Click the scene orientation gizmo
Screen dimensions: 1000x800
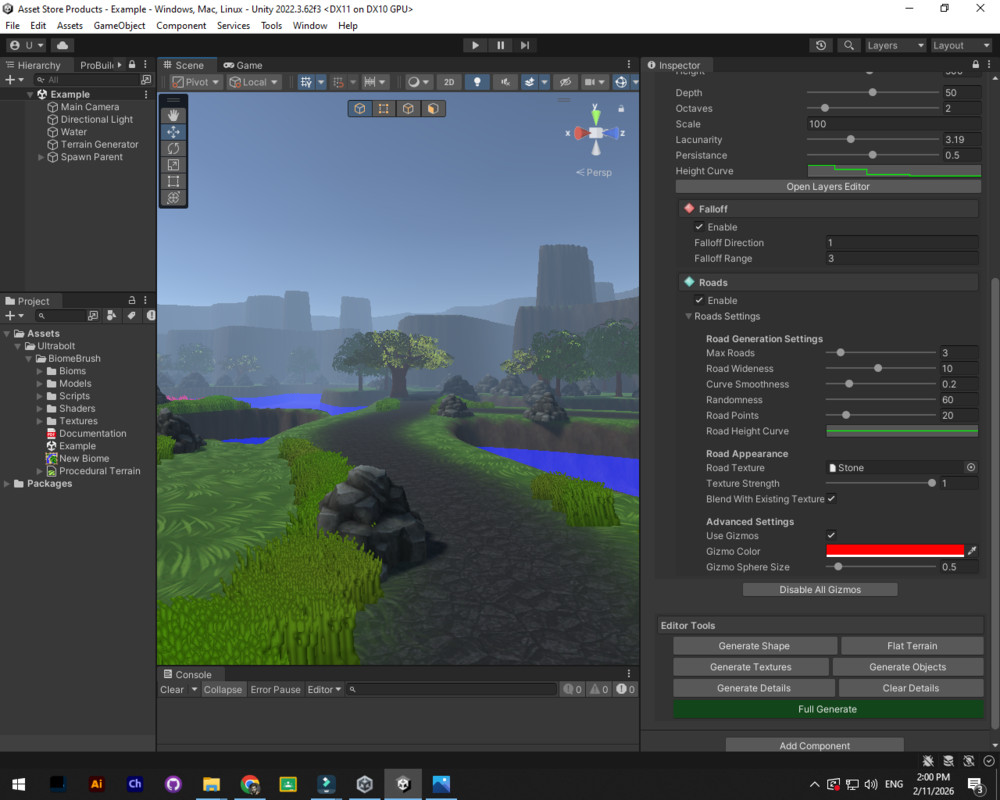point(596,132)
